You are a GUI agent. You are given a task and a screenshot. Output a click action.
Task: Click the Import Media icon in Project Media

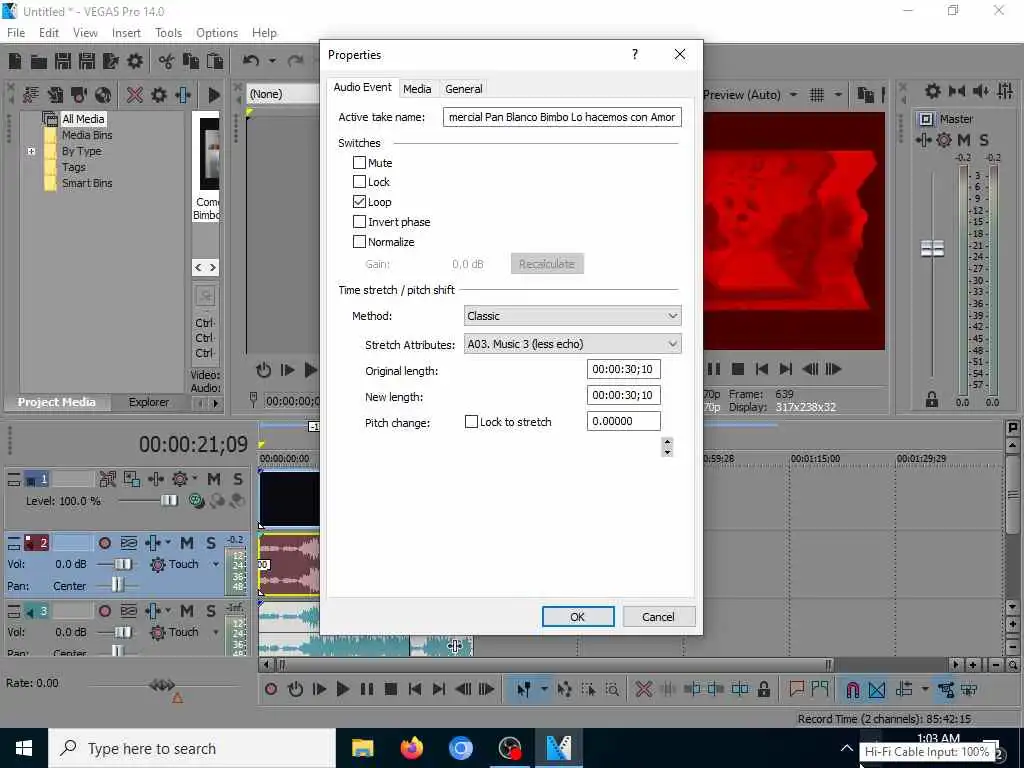(x=31, y=95)
